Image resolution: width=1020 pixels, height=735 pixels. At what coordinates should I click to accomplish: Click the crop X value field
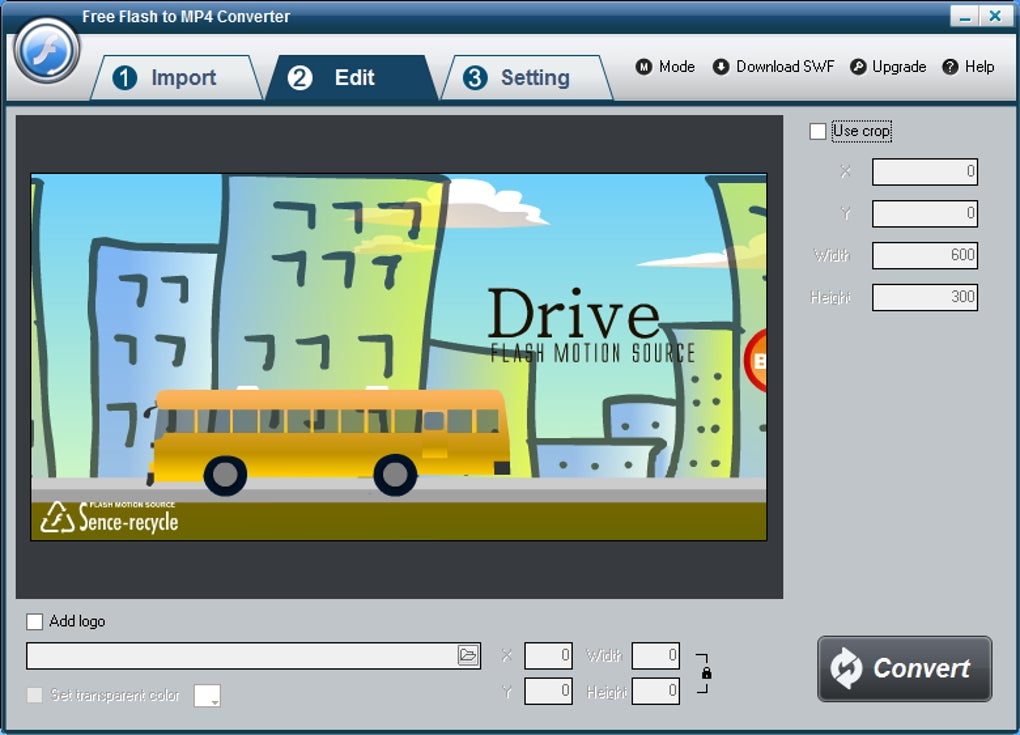[x=924, y=172]
